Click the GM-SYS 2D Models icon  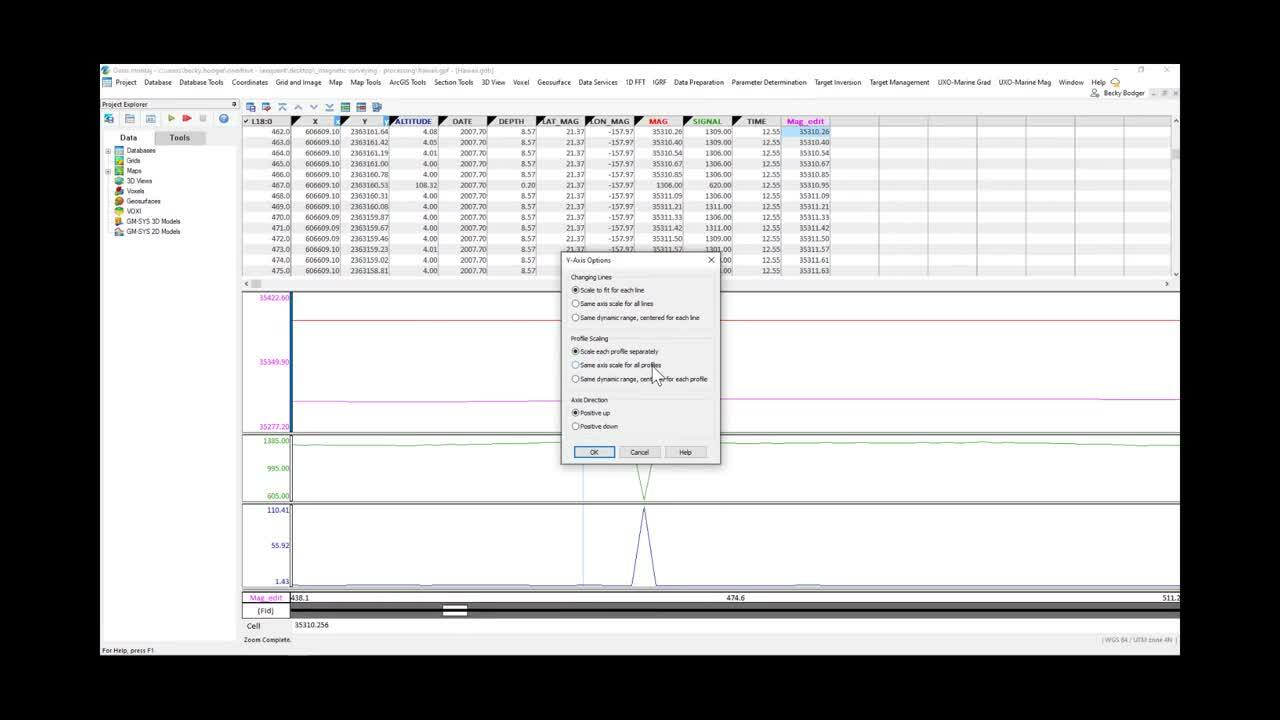119,231
